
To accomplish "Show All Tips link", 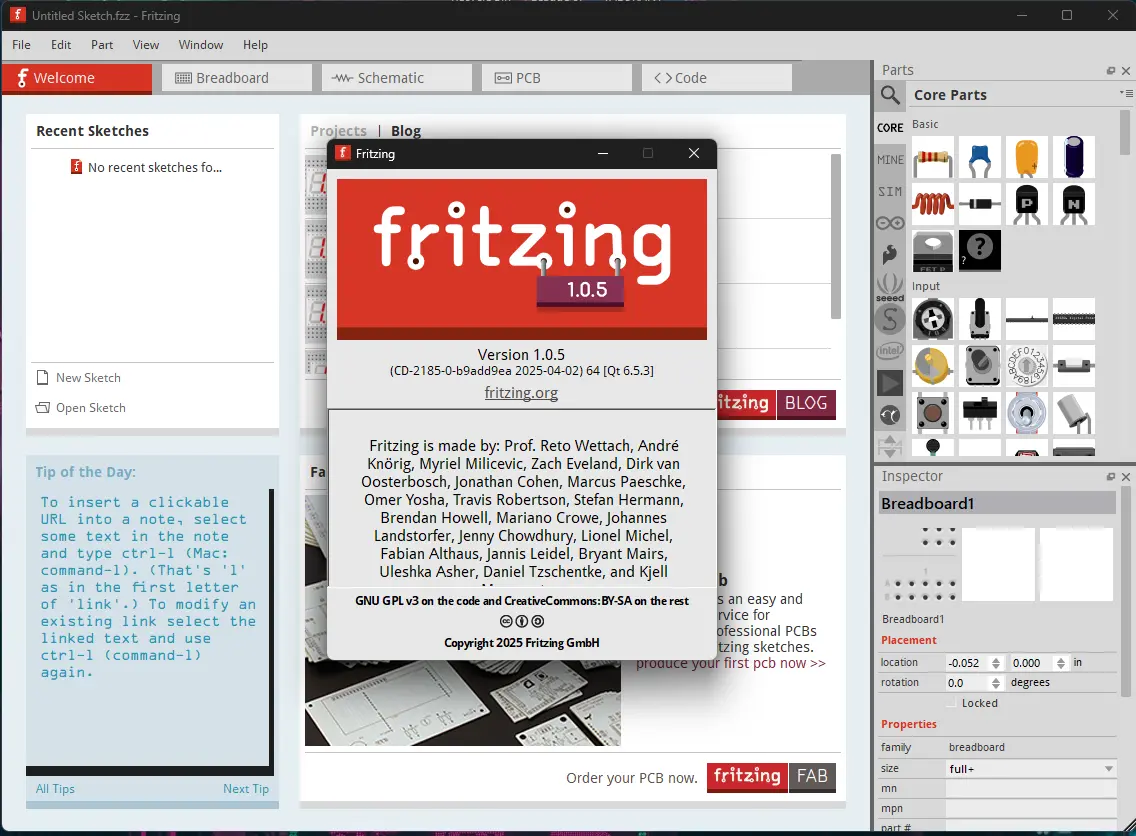I will coord(55,789).
